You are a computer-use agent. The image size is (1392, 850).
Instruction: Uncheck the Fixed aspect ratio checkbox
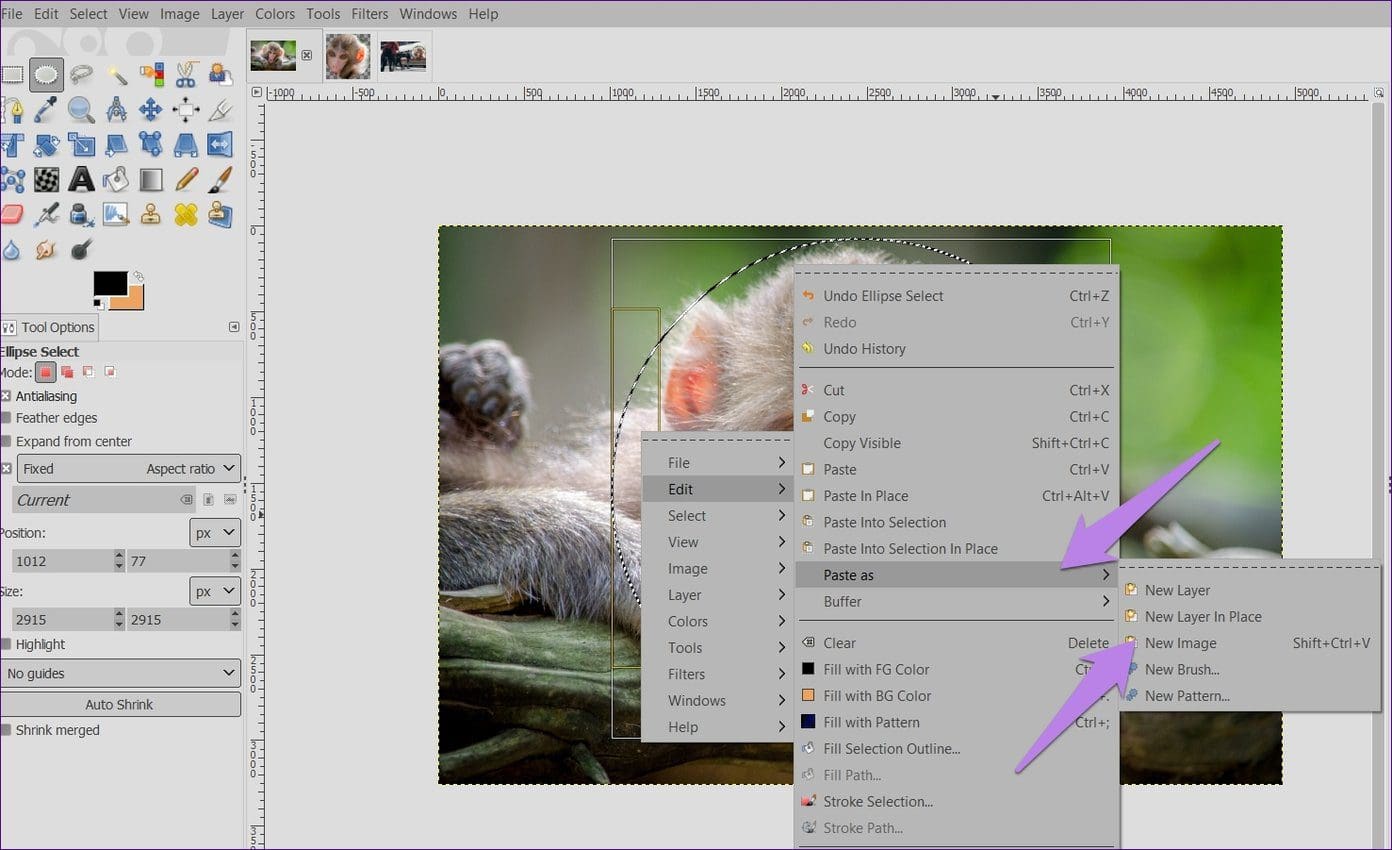pos(5,468)
